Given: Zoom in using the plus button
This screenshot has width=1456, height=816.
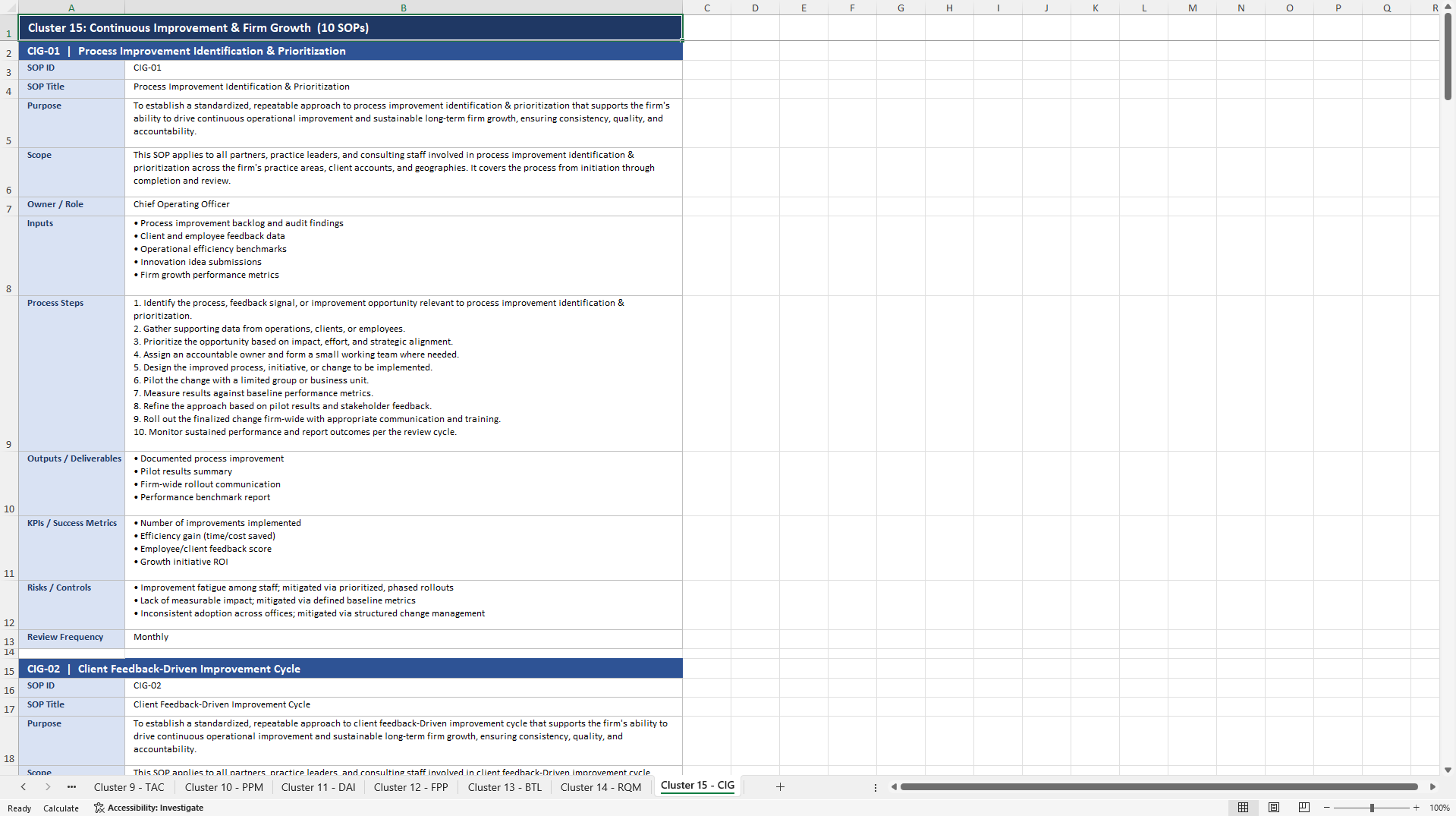Looking at the screenshot, I should [x=1416, y=808].
